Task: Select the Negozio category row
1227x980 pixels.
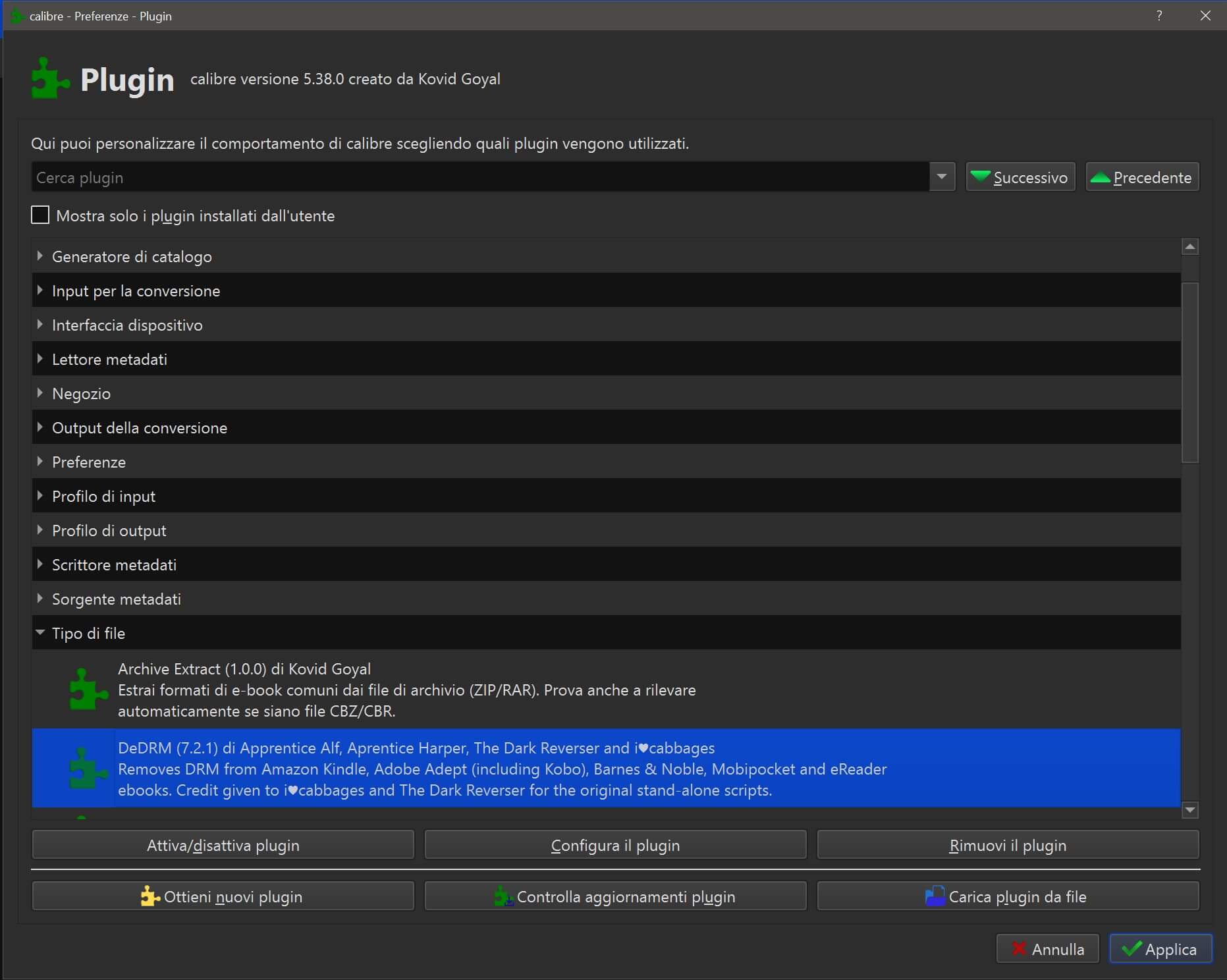Action: [82, 394]
